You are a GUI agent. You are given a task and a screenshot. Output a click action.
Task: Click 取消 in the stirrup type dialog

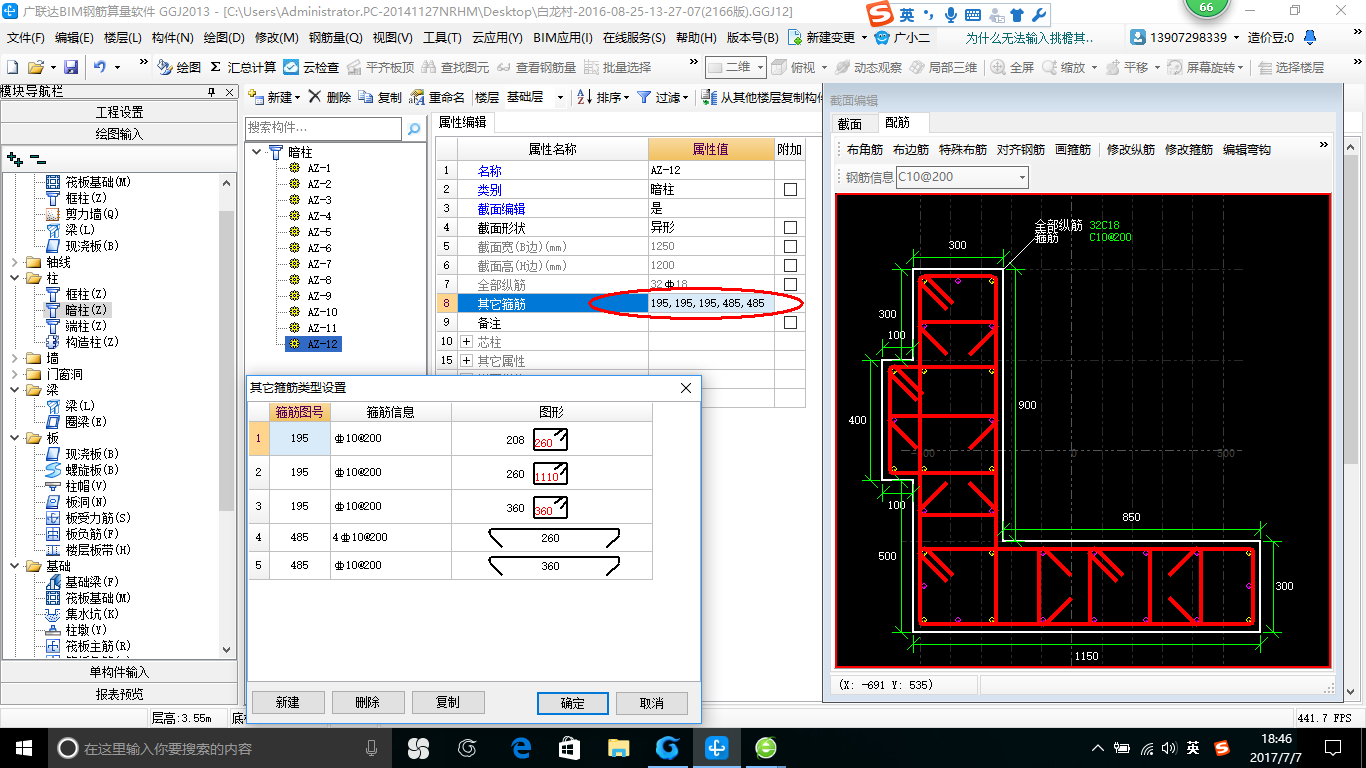coord(652,703)
